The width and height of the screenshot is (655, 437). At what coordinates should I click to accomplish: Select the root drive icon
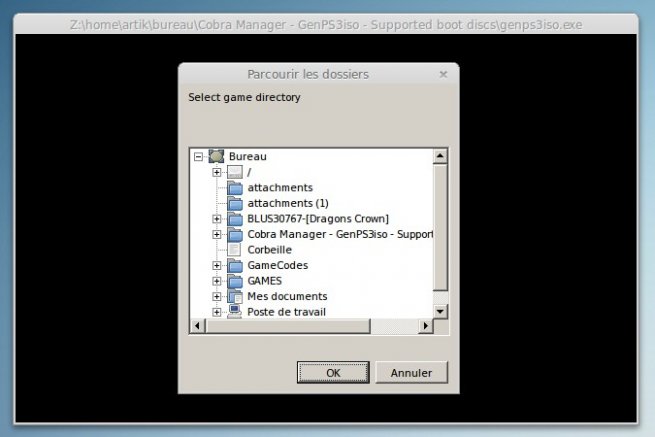[235, 173]
